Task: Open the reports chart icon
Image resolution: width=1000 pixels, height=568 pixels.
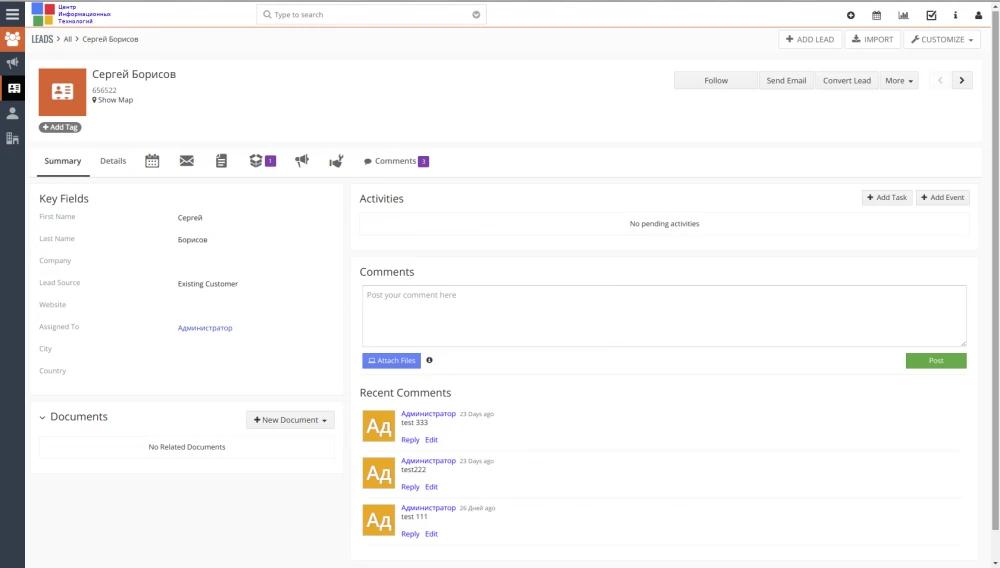Action: coord(903,15)
